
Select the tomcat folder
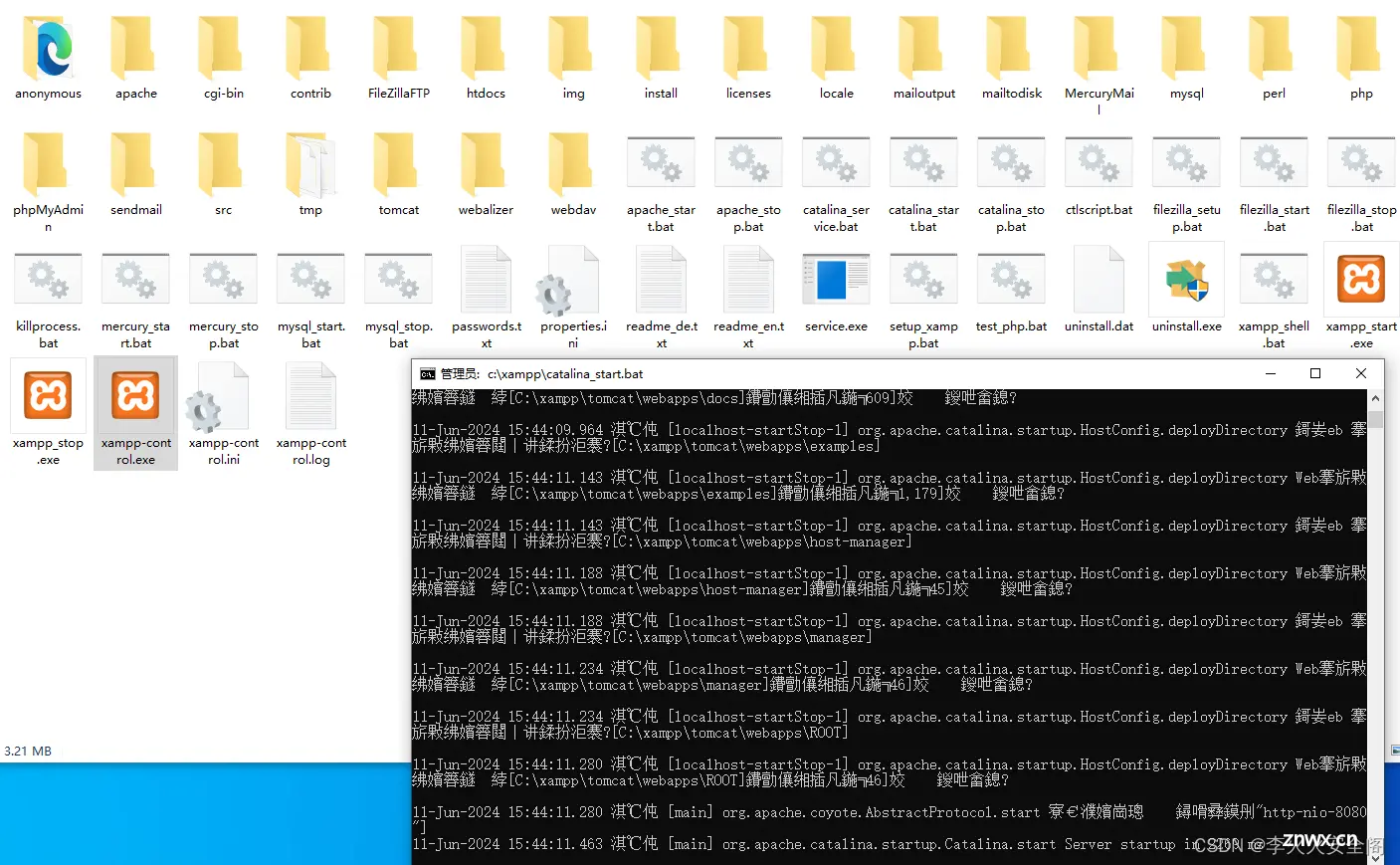click(x=398, y=174)
